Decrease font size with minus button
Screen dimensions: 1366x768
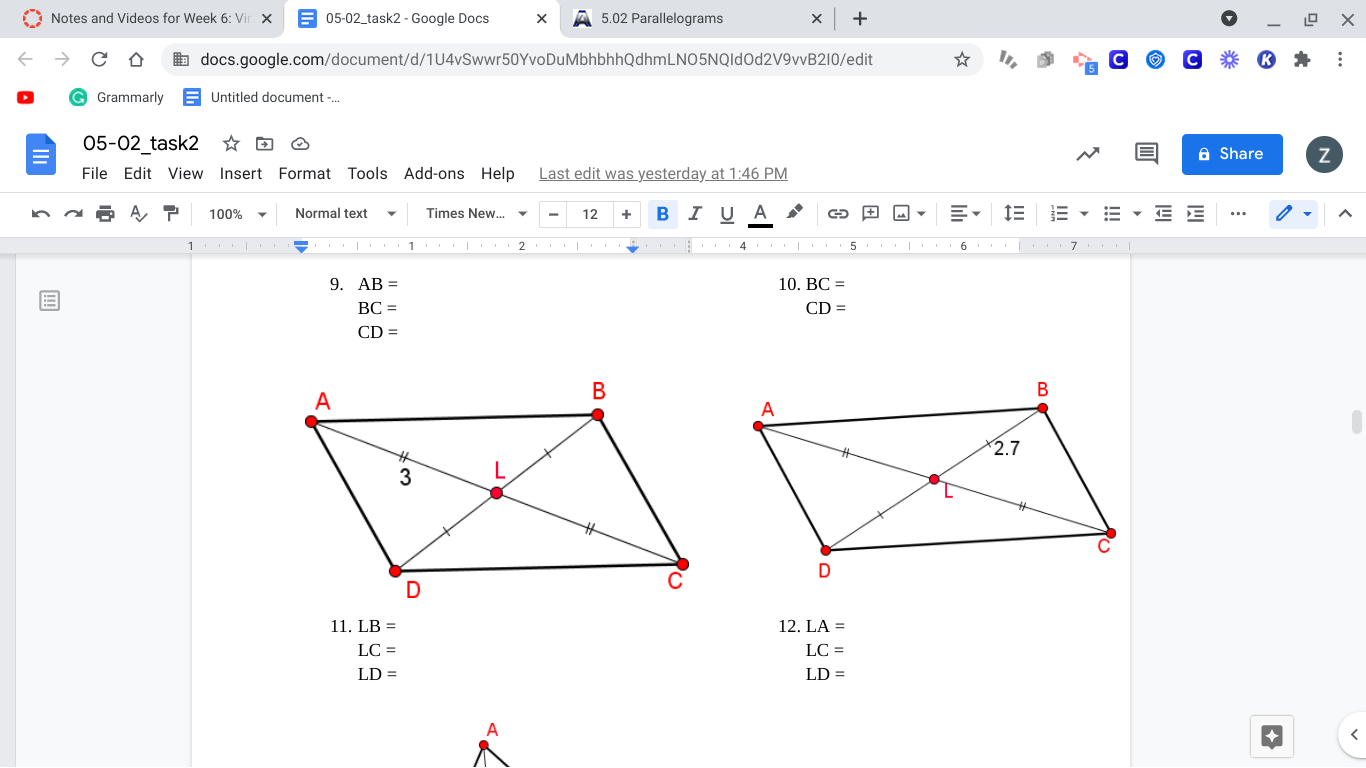pos(553,214)
